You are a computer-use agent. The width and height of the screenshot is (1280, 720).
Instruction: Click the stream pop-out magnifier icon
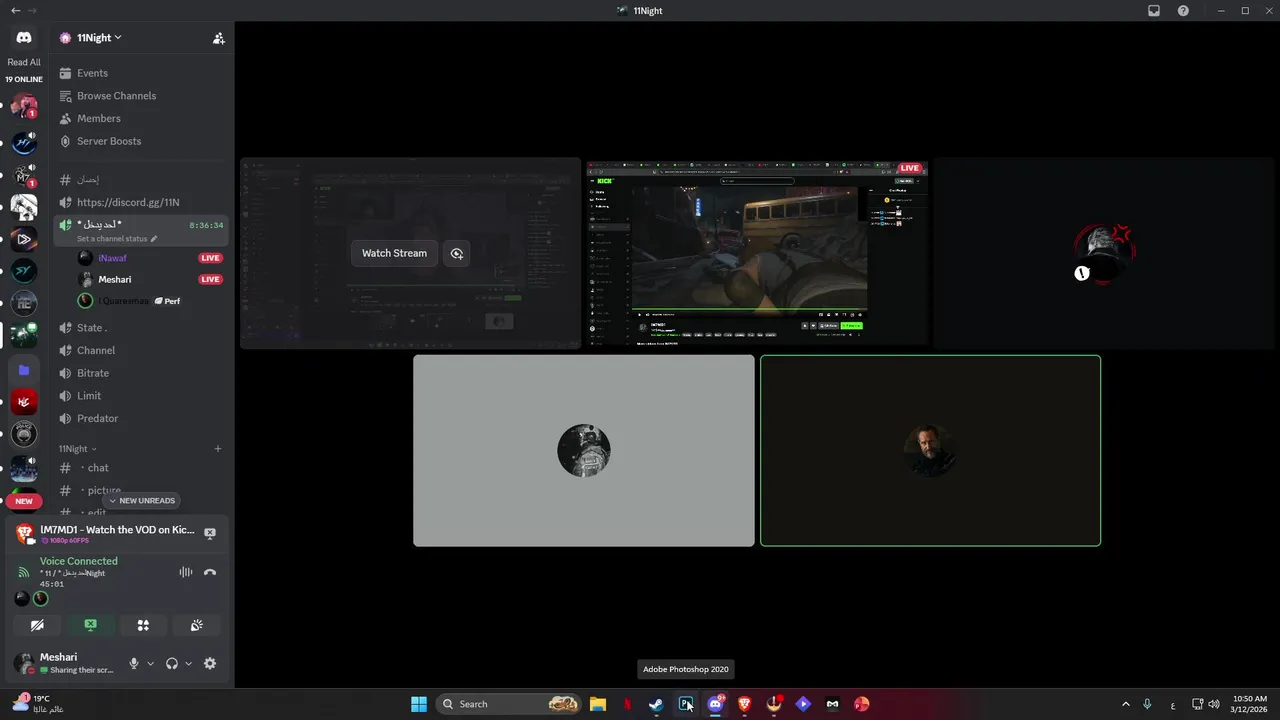457,253
